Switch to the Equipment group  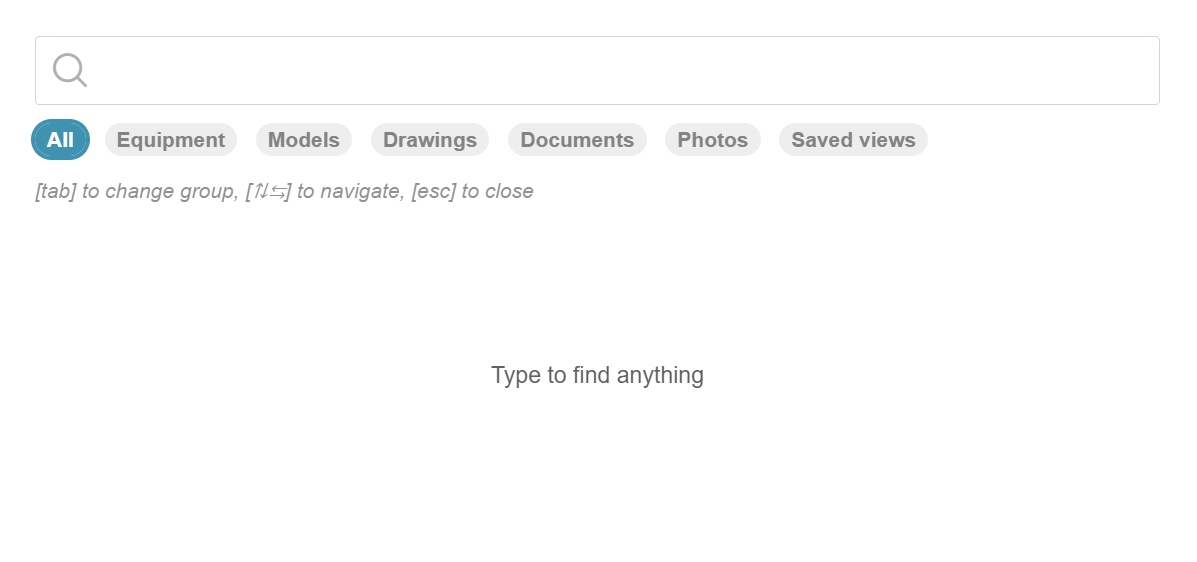coord(170,140)
